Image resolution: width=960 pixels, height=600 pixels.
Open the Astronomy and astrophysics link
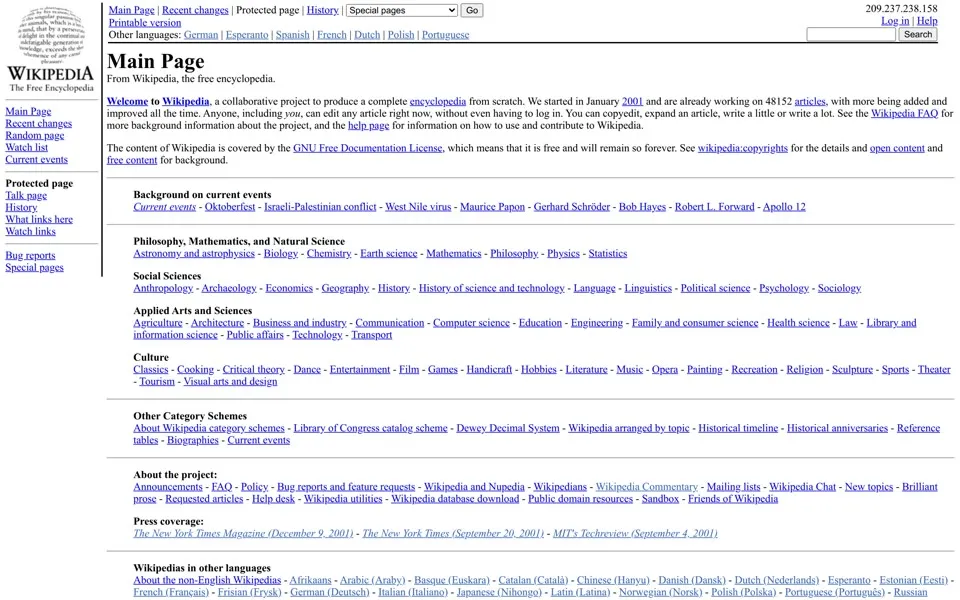pyautogui.click(x=194, y=253)
